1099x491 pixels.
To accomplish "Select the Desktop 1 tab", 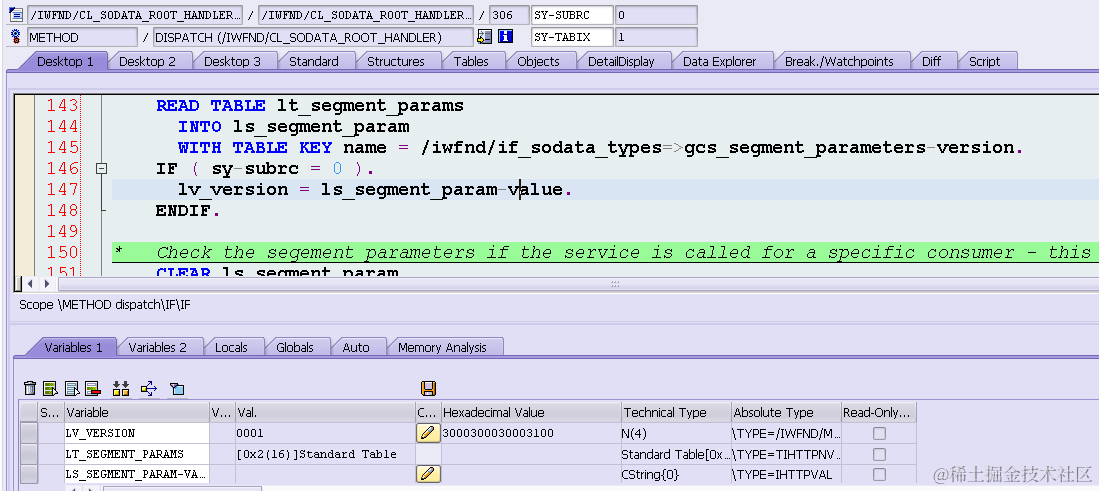I will point(64,61).
